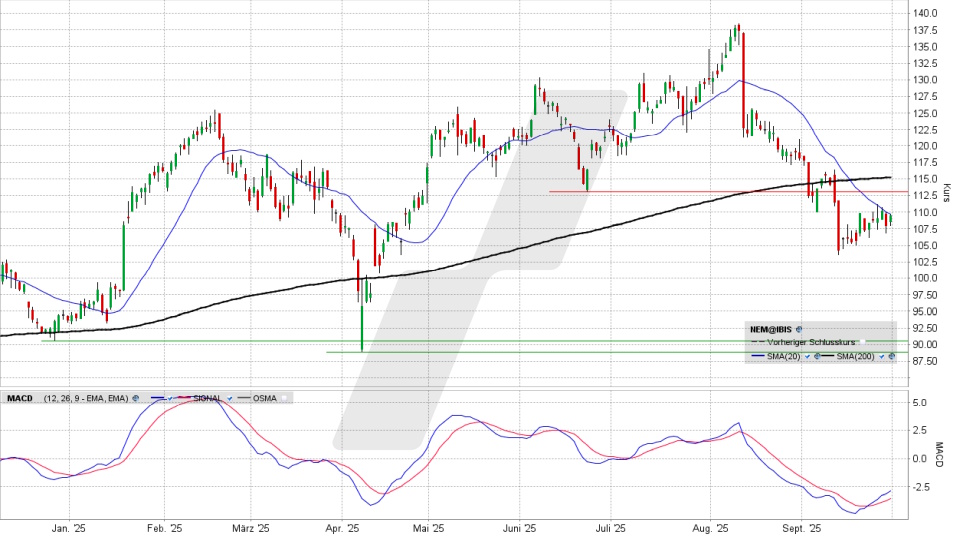Click MACD parameters settings icon
This screenshot has height=540, width=960.
(135, 398)
